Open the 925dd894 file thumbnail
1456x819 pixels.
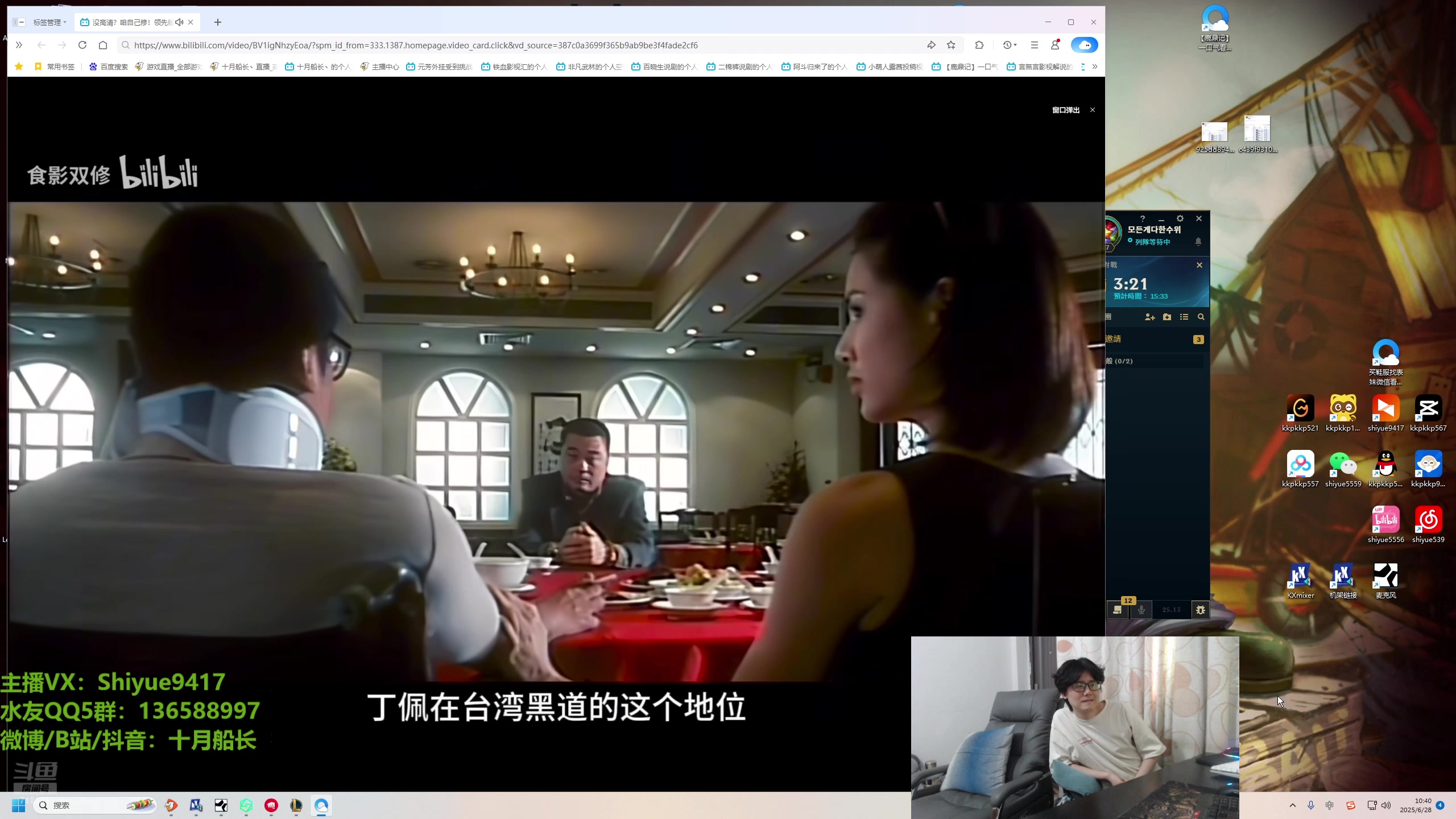[x=1214, y=137]
